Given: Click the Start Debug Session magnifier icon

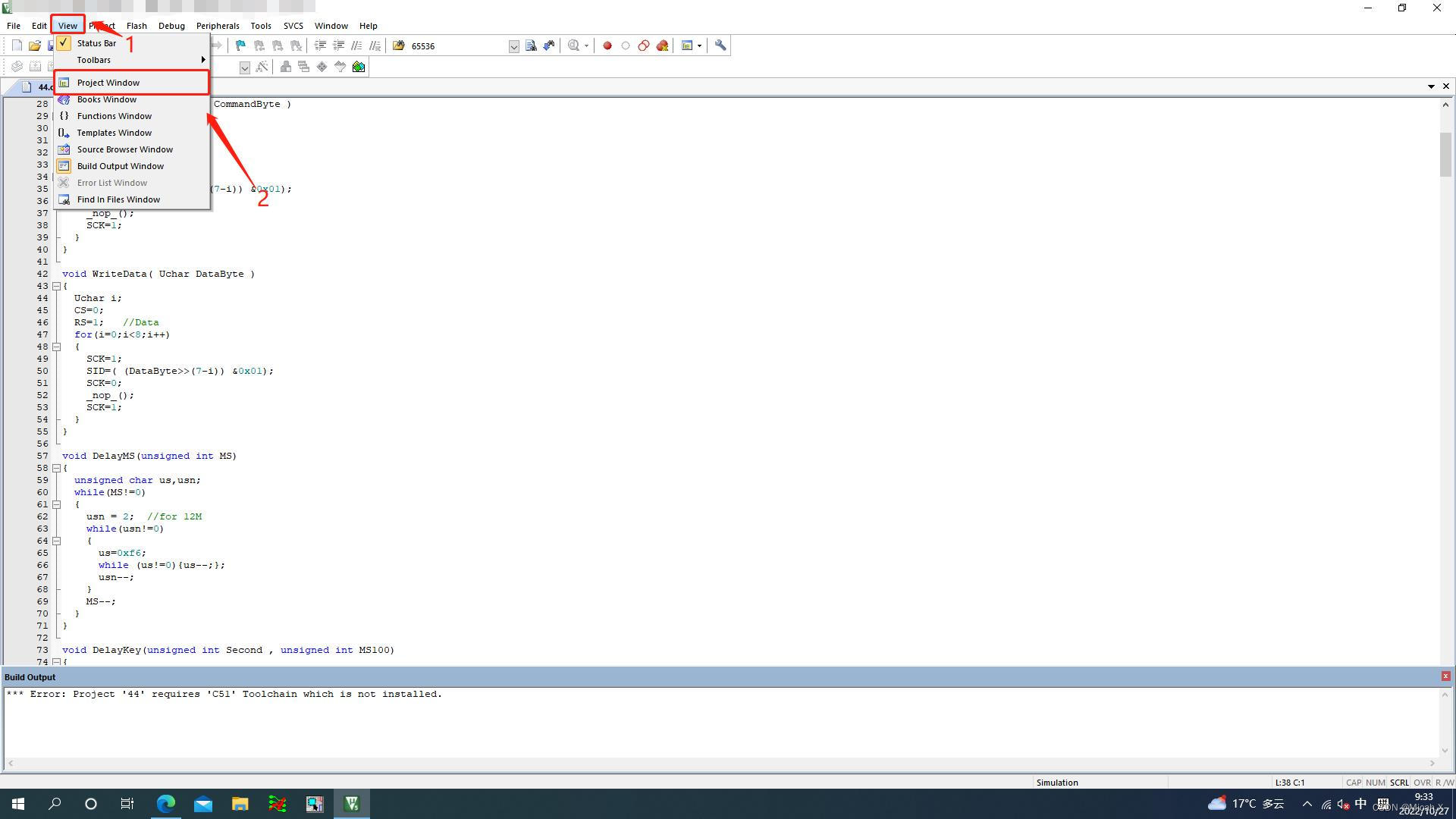Looking at the screenshot, I should coord(574,45).
